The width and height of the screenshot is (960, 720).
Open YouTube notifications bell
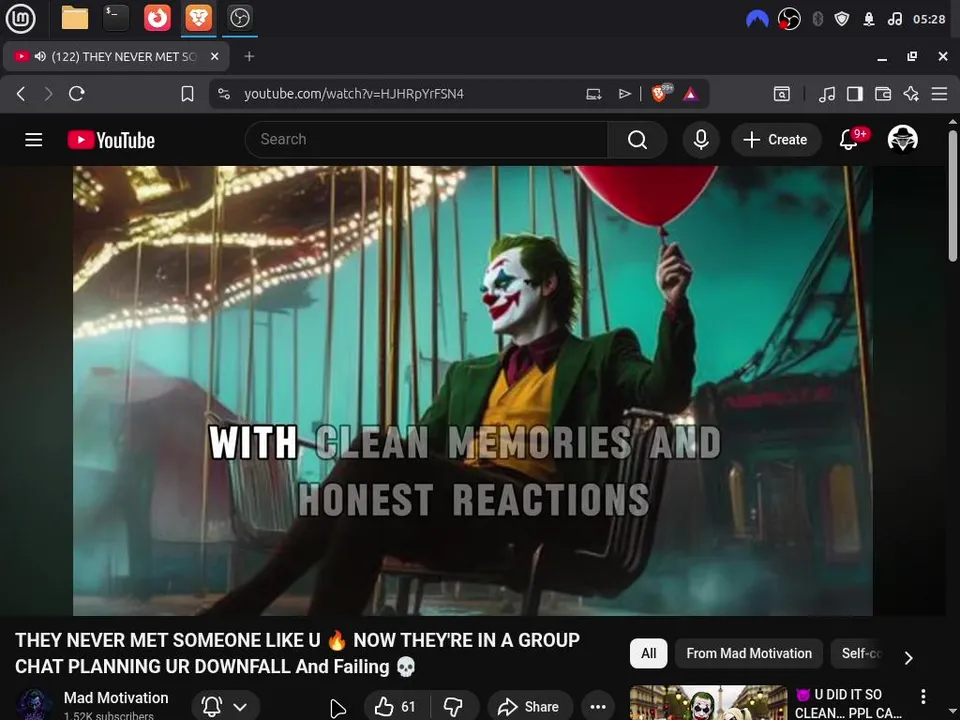point(849,140)
